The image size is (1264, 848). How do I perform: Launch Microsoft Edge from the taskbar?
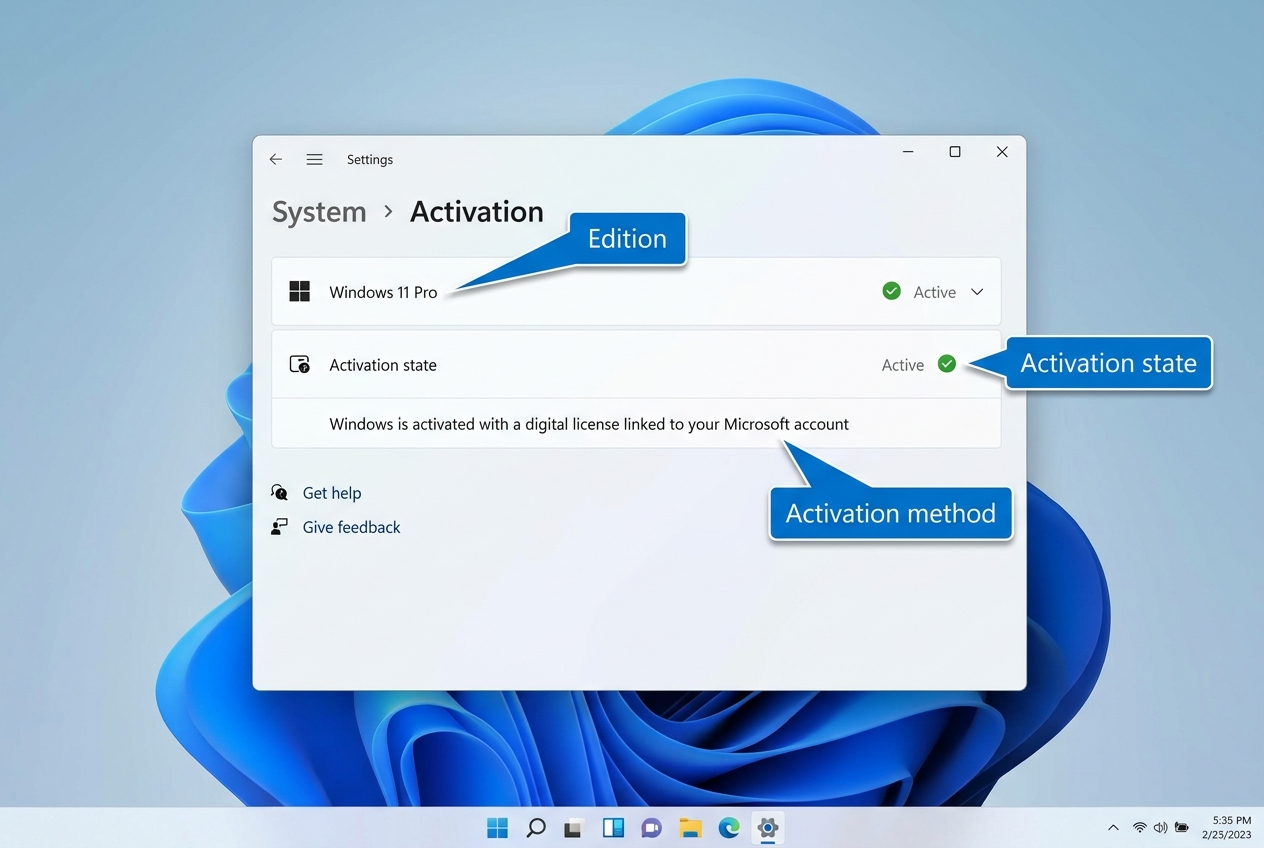click(729, 828)
